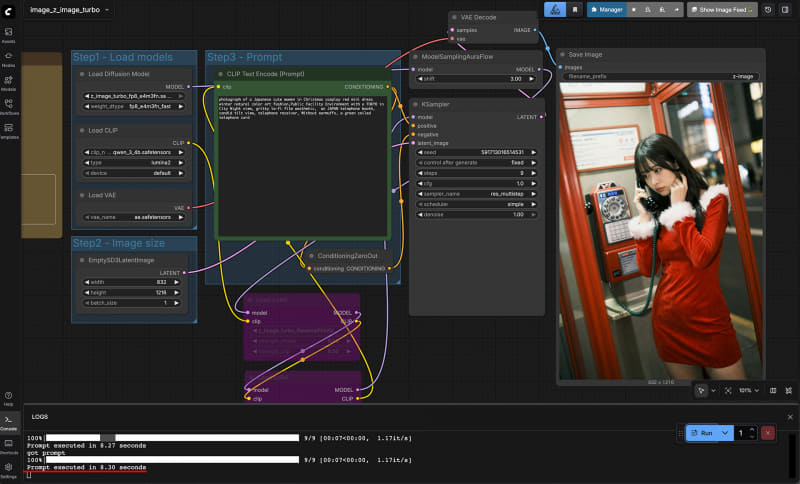Expand the Run options chevron

tap(725, 433)
